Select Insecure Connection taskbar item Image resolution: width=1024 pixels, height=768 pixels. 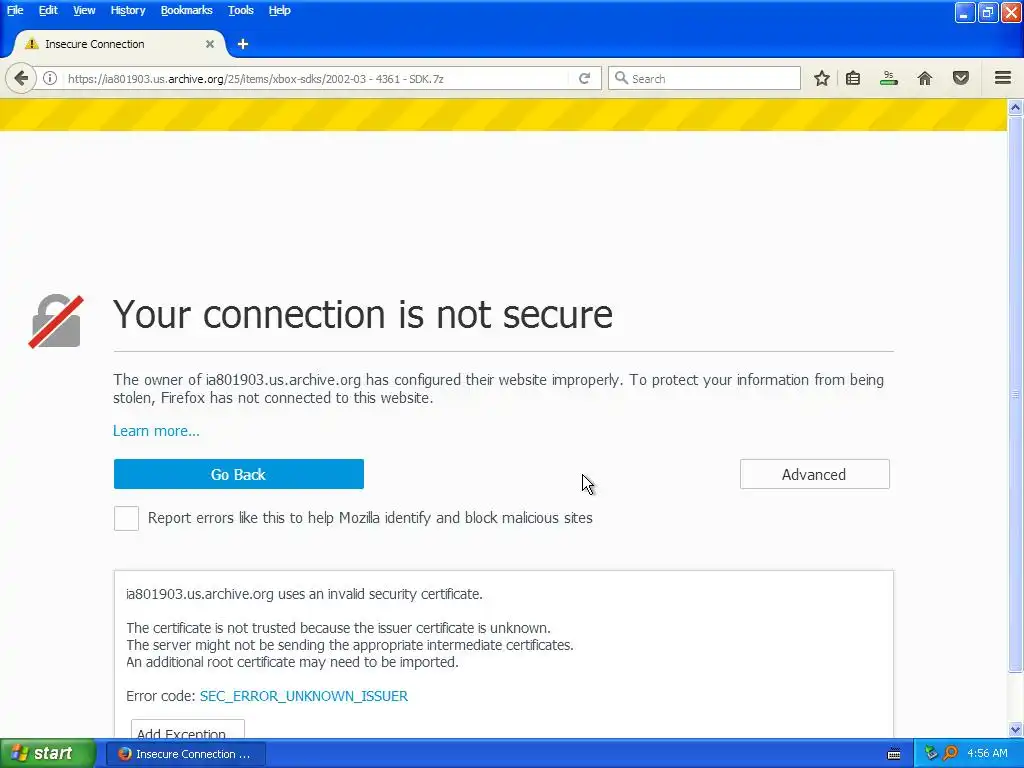(186, 754)
